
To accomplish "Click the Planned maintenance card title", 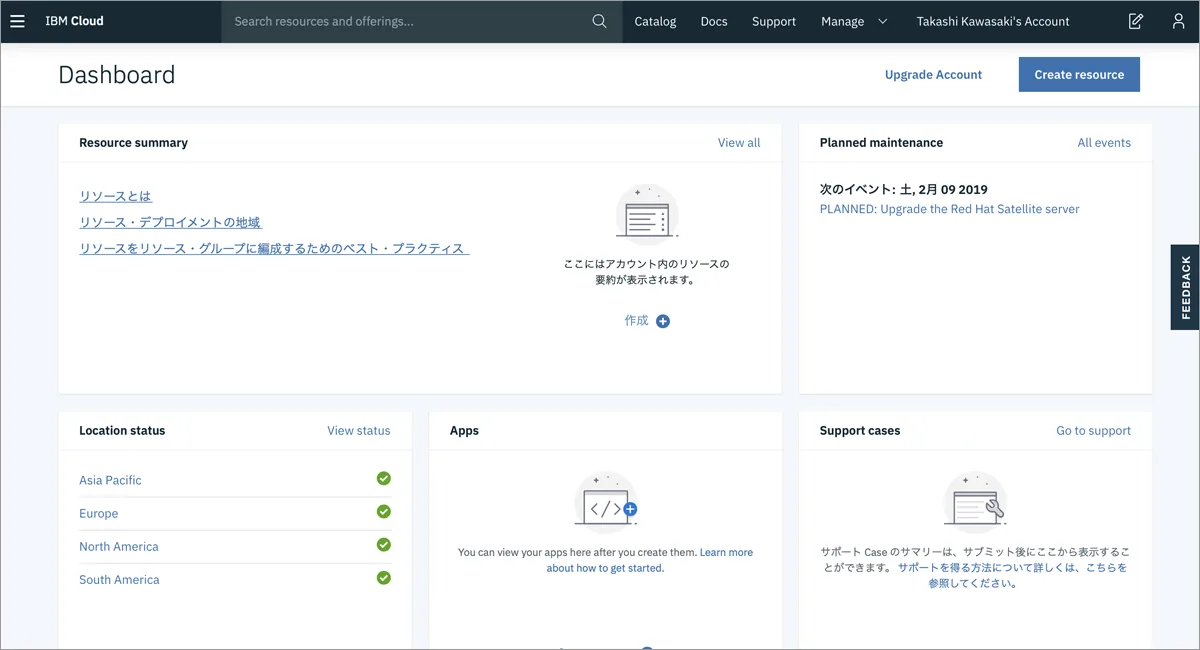I will pos(881,143).
